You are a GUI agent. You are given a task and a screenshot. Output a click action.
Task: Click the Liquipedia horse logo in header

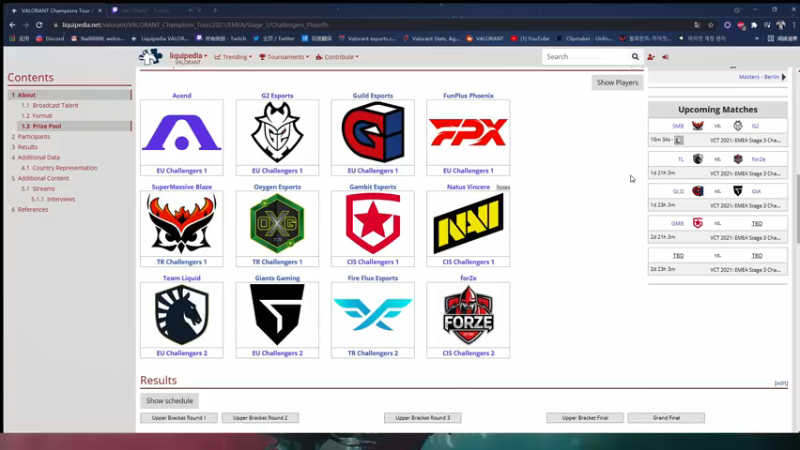coord(151,57)
